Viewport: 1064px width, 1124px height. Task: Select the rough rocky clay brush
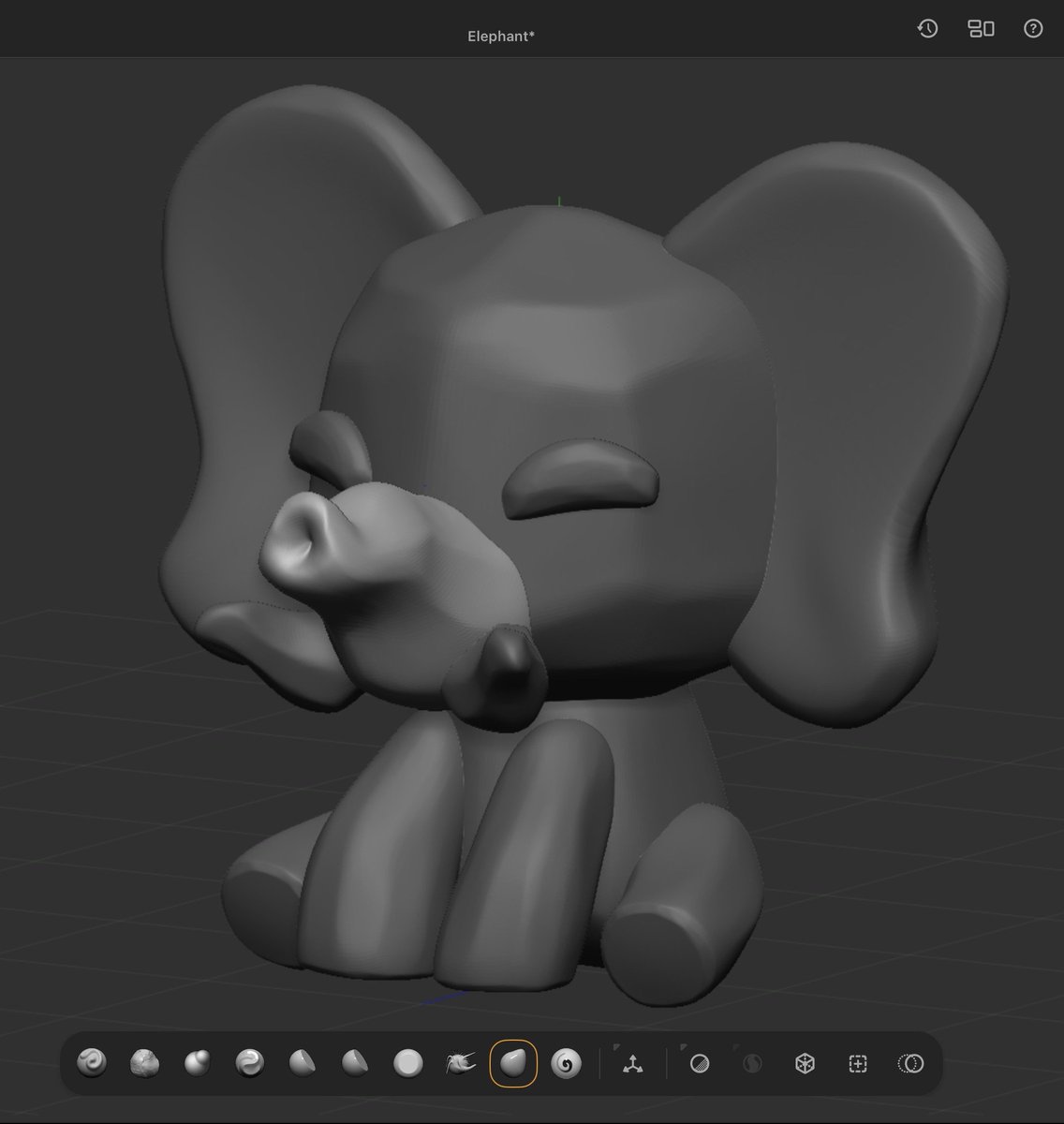[x=144, y=1063]
